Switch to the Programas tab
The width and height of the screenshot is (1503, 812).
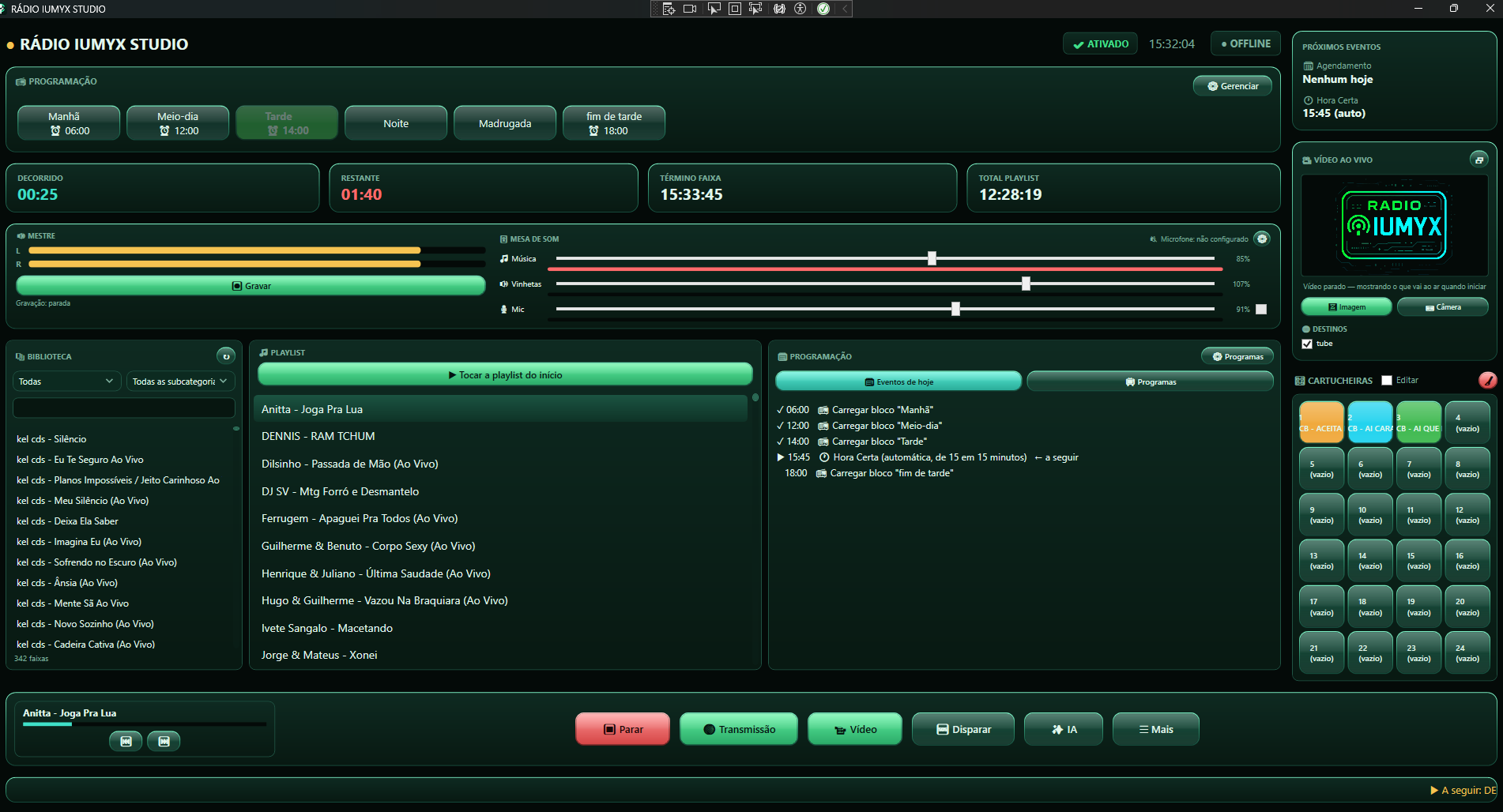click(1150, 382)
